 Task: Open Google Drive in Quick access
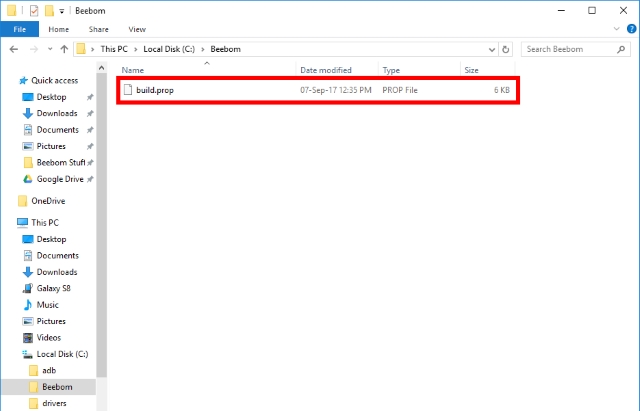(x=58, y=178)
